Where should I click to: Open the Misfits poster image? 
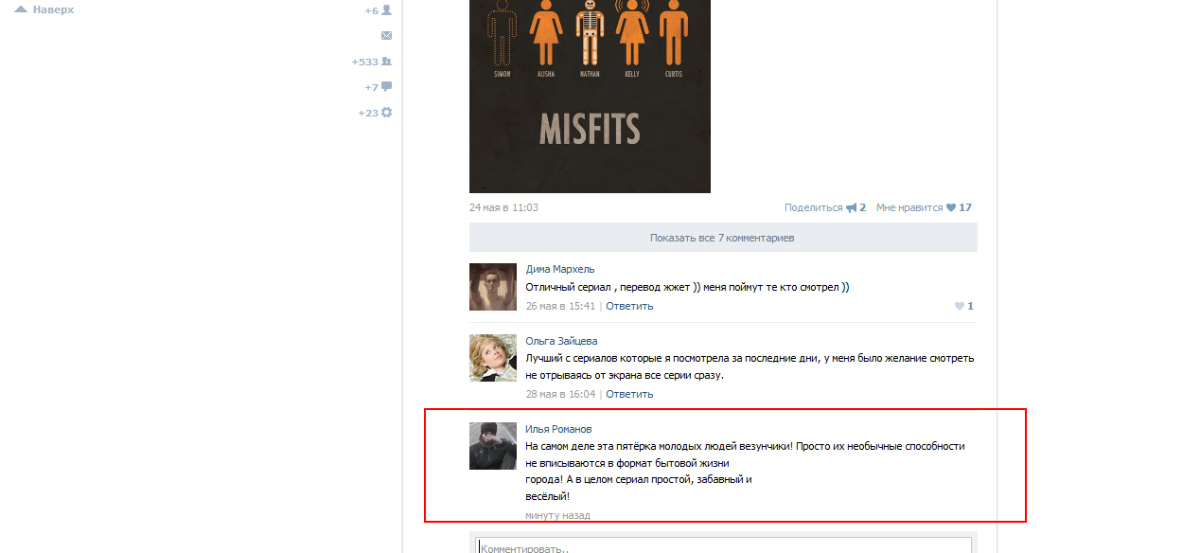(590, 96)
